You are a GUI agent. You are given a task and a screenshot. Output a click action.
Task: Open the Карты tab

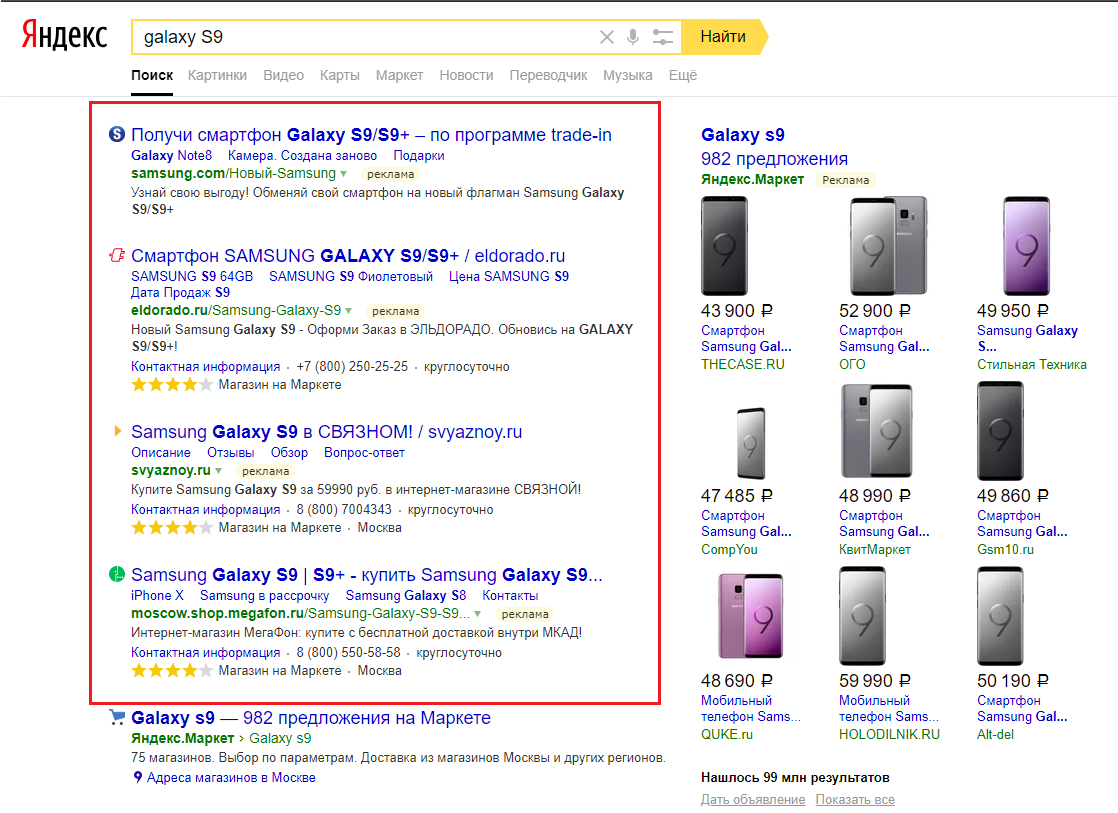click(339, 76)
